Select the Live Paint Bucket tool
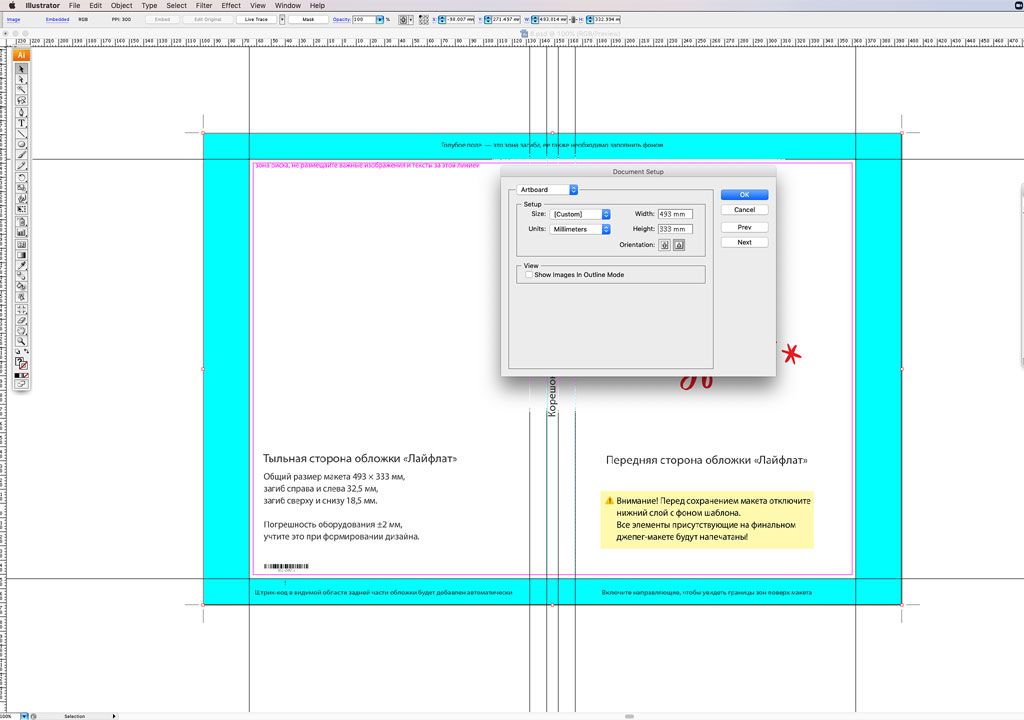Screen dimensions: 1024x720 pos(22,286)
